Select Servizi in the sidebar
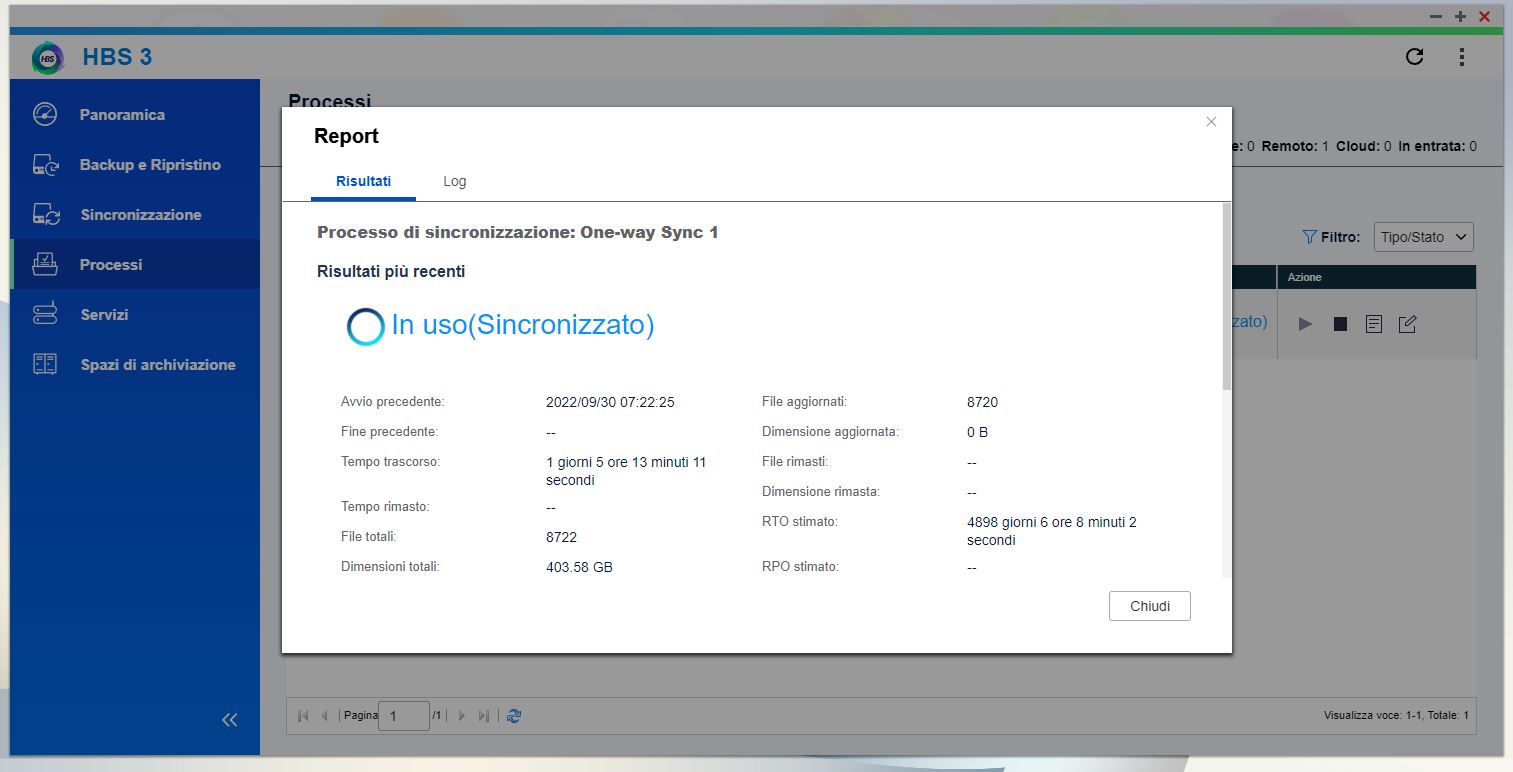Viewport: 1513px width, 772px height. click(x=104, y=315)
